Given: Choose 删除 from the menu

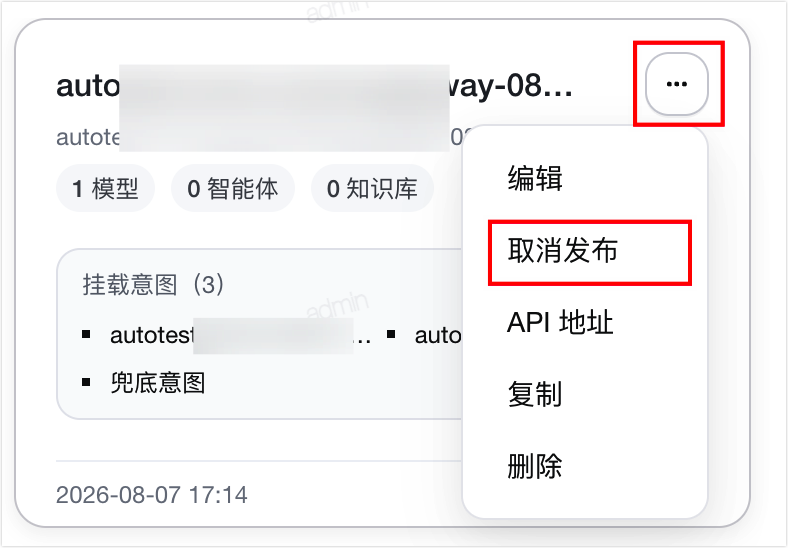Looking at the screenshot, I should (535, 466).
